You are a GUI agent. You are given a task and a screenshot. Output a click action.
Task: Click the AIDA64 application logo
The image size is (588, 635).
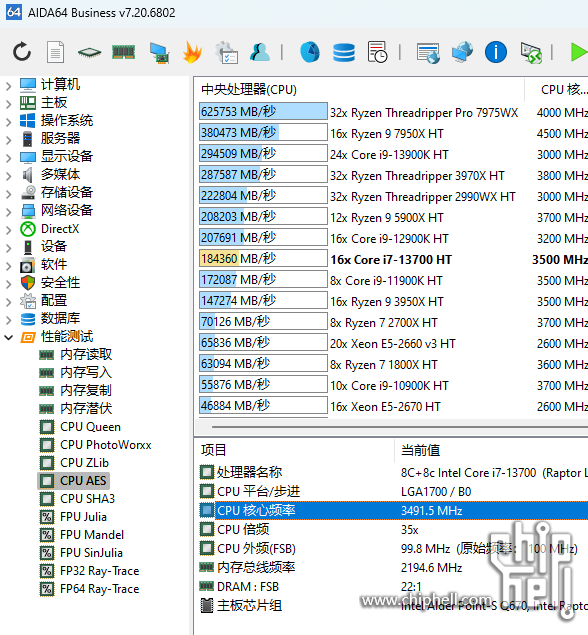coord(14,12)
